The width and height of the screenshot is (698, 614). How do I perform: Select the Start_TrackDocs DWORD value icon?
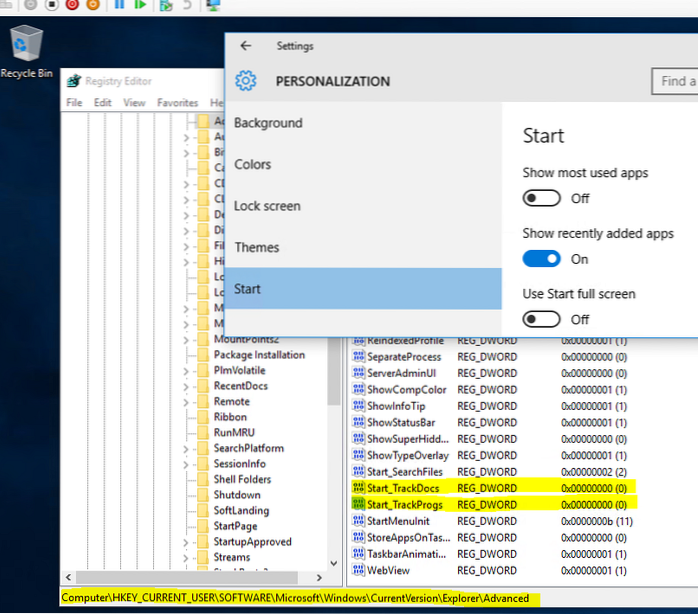pos(359,488)
